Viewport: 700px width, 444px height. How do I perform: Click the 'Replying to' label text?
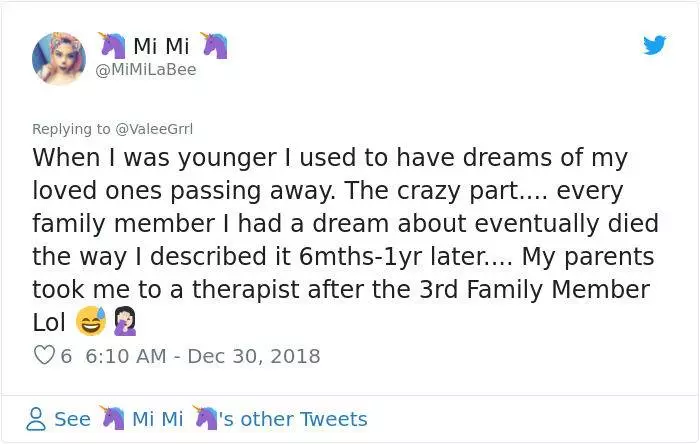[71, 129]
